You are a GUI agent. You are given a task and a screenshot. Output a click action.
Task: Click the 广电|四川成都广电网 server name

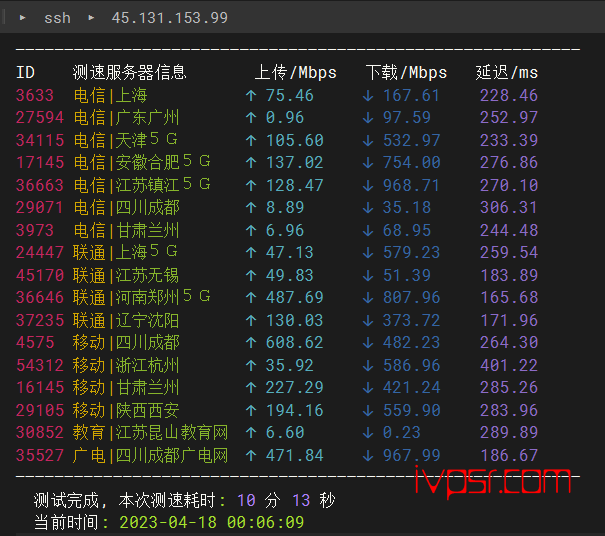pyautogui.click(x=150, y=455)
